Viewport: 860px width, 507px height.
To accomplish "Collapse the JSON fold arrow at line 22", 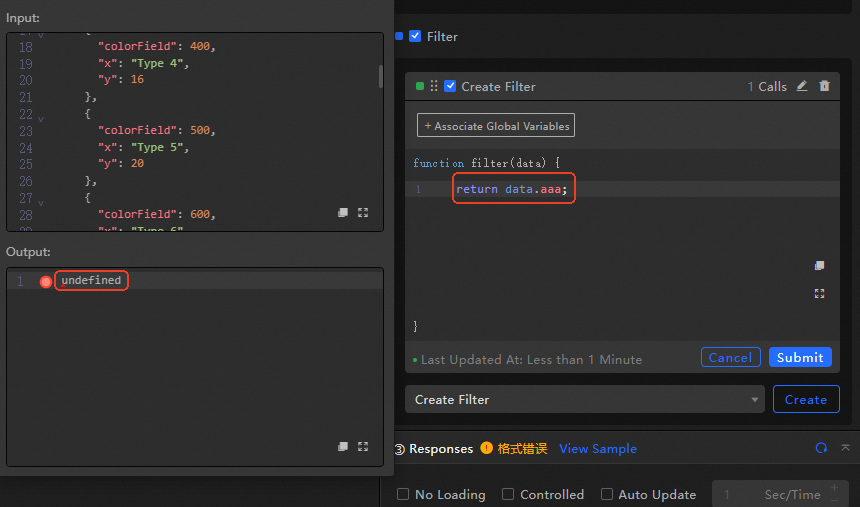I will [x=41, y=119].
